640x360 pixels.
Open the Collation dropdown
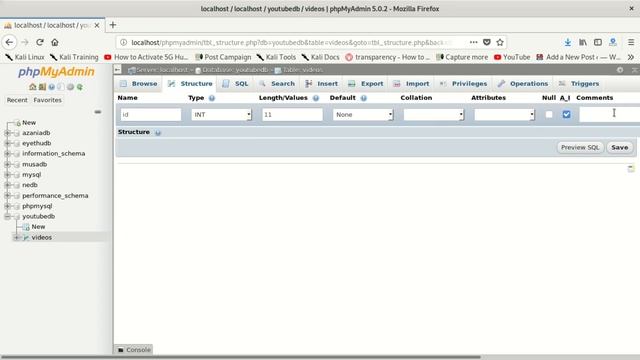pyautogui.click(x=433, y=115)
